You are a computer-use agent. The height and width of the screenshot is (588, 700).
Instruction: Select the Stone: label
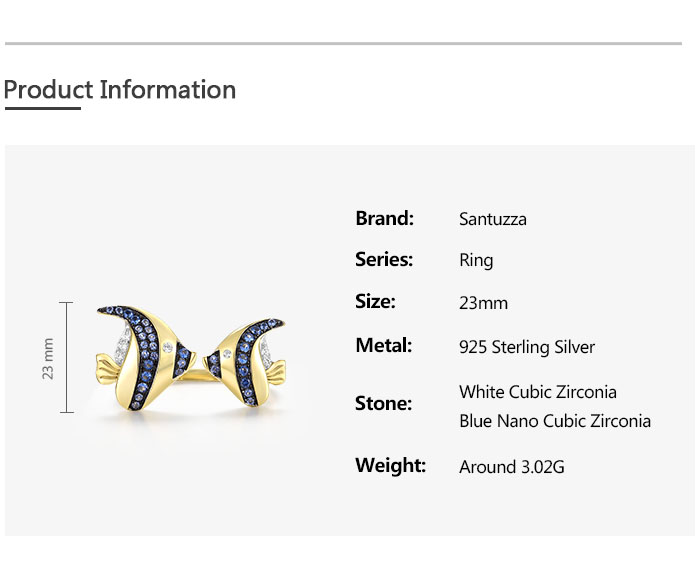coord(383,404)
